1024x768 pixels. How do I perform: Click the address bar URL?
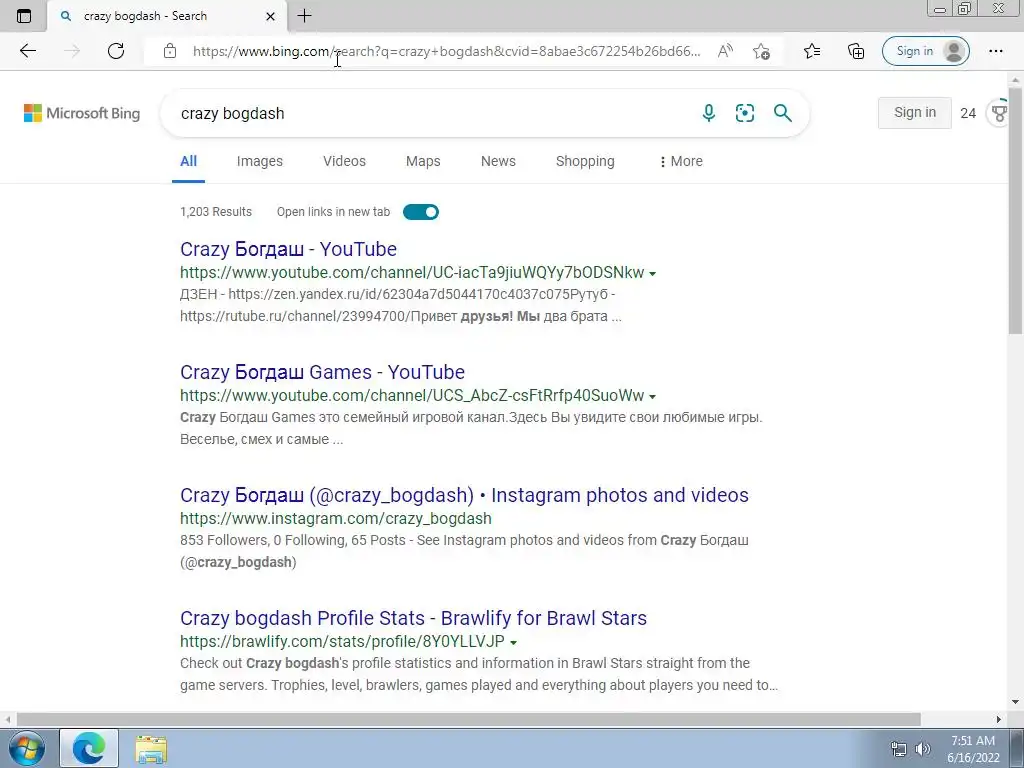click(x=447, y=51)
